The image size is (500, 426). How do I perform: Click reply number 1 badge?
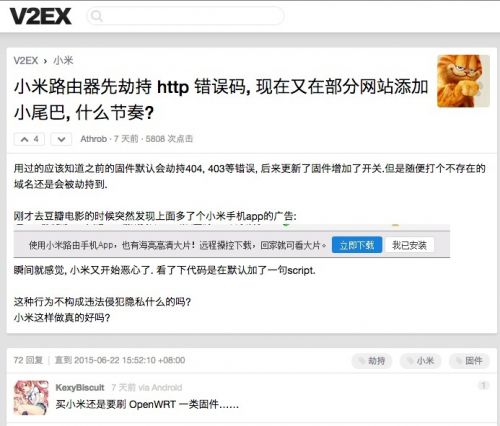point(483,385)
